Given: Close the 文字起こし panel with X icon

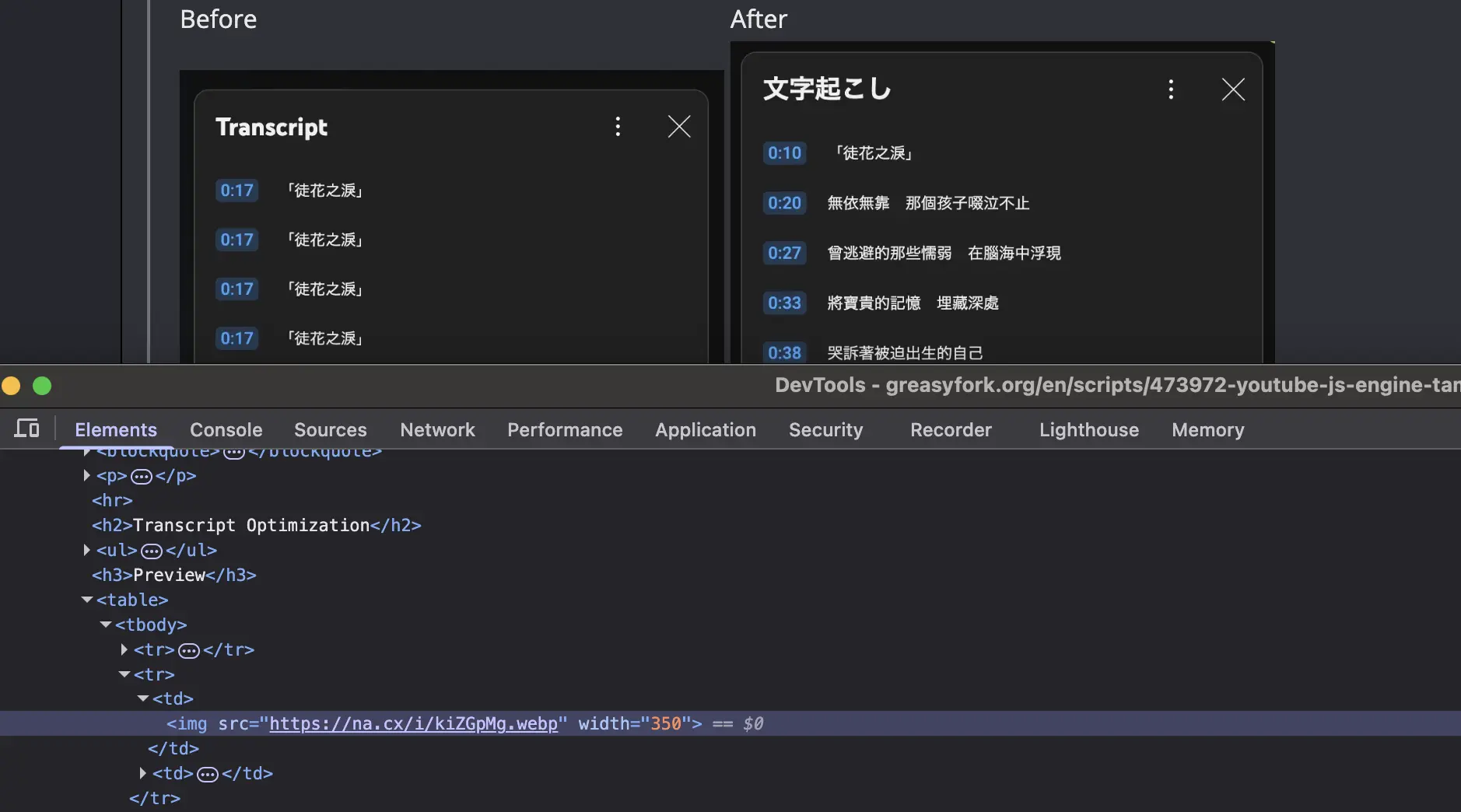Looking at the screenshot, I should [1232, 89].
